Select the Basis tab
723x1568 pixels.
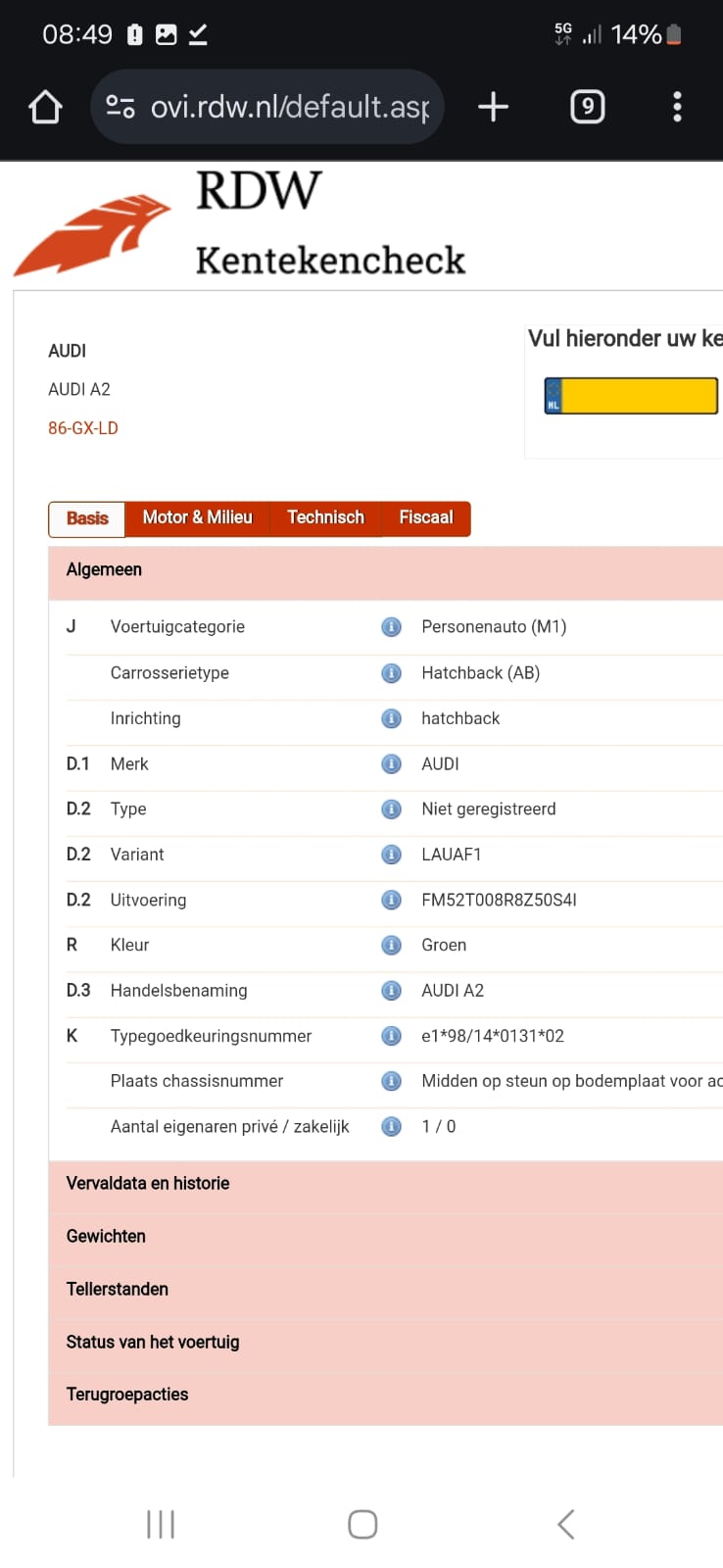pyautogui.click(x=87, y=518)
